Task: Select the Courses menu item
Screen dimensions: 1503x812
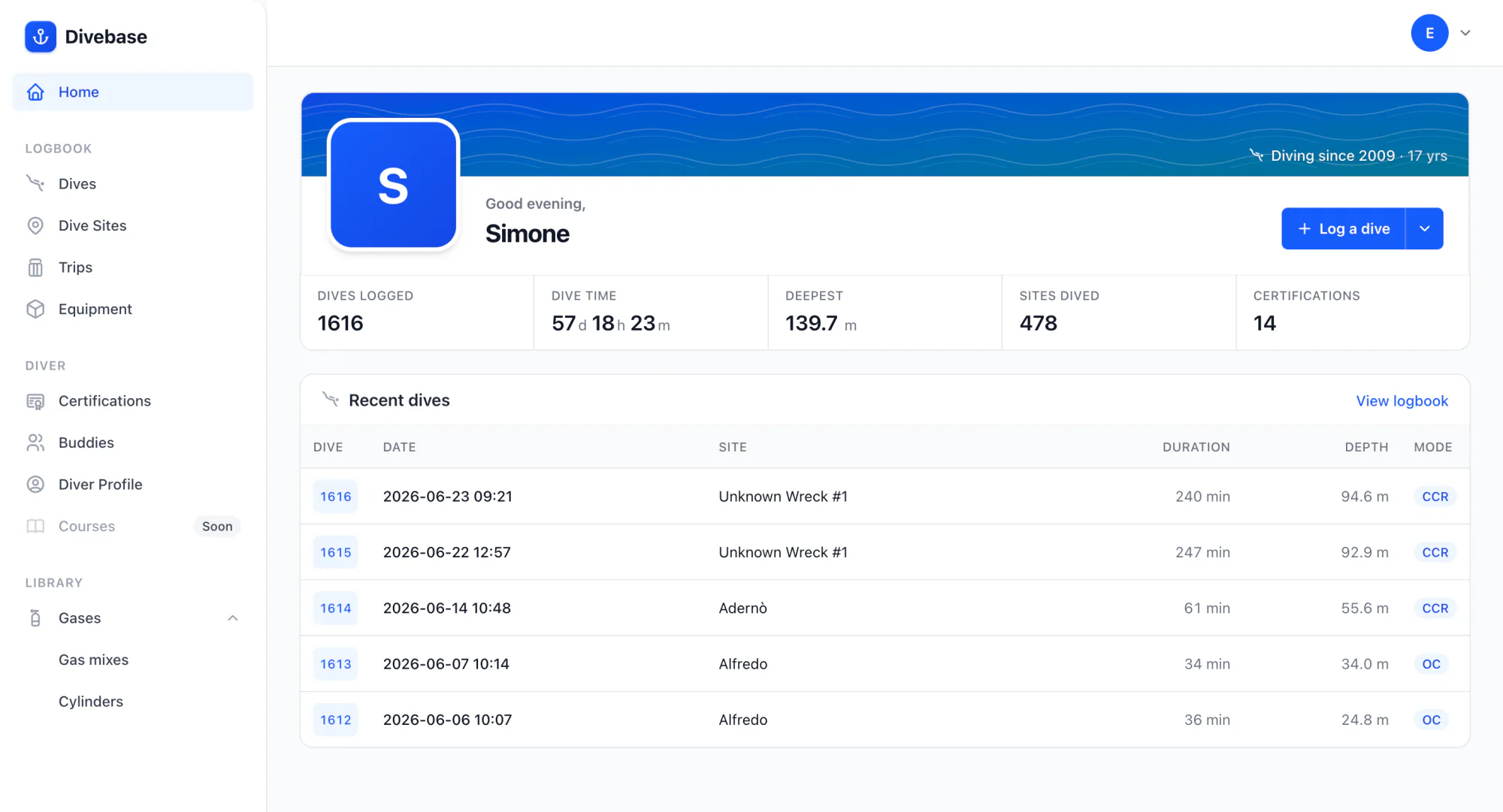Action: click(133, 526)
